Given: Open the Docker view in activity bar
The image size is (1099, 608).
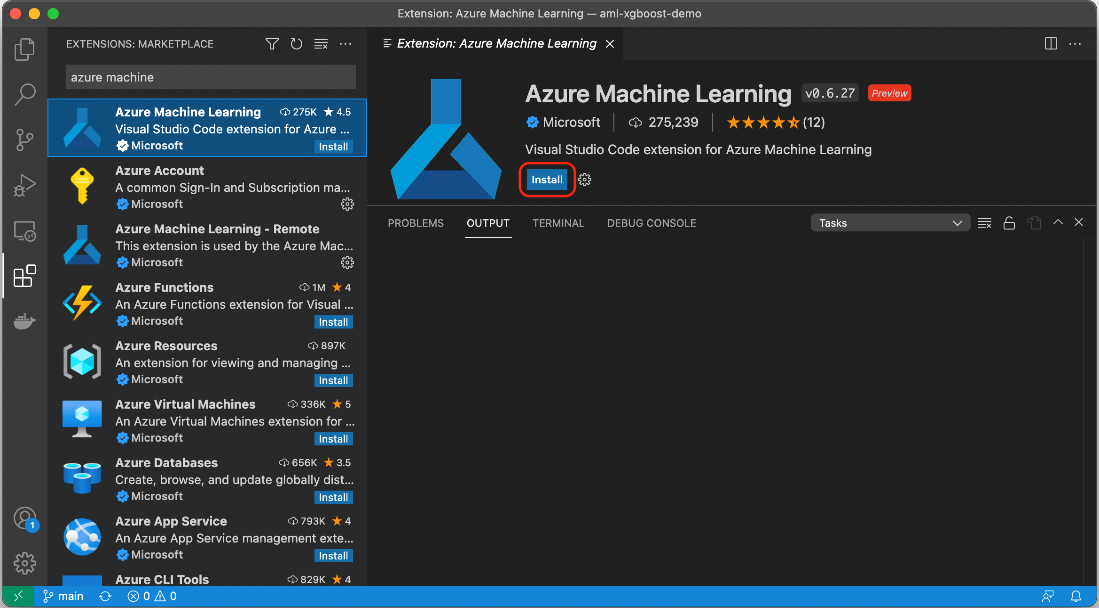Looking at the screenshot, I should pyautogui.click(x=25, y=321).
